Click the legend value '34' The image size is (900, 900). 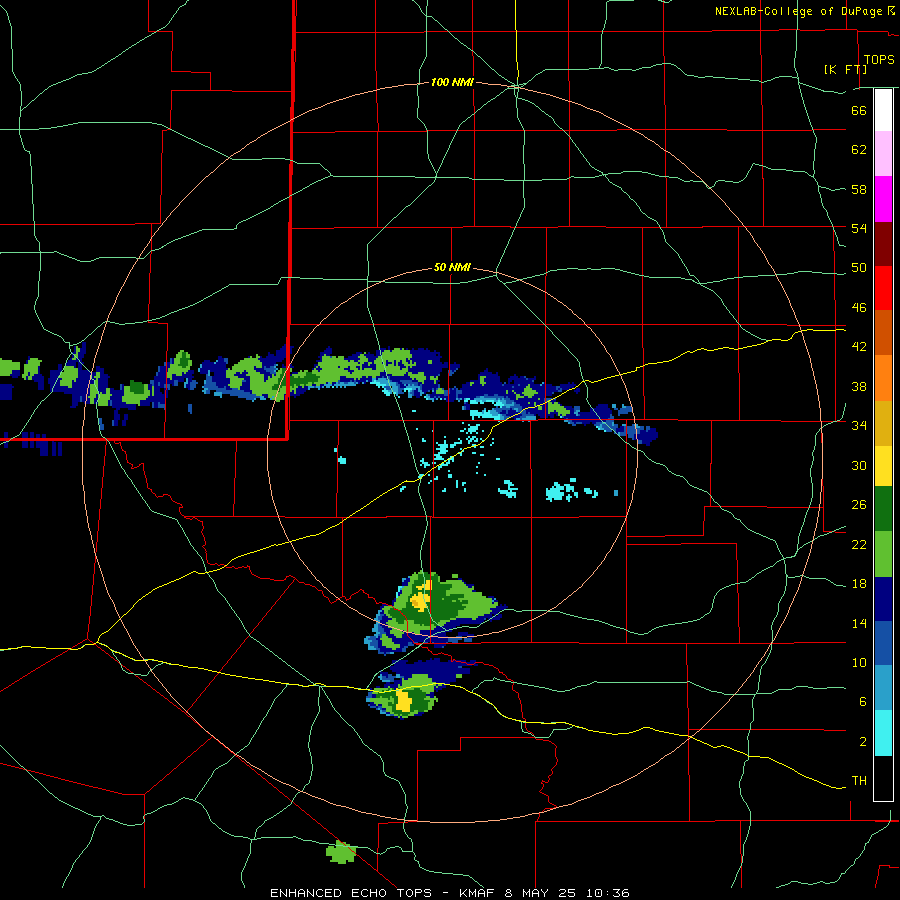pyautogui.click(x=859, y=426)
